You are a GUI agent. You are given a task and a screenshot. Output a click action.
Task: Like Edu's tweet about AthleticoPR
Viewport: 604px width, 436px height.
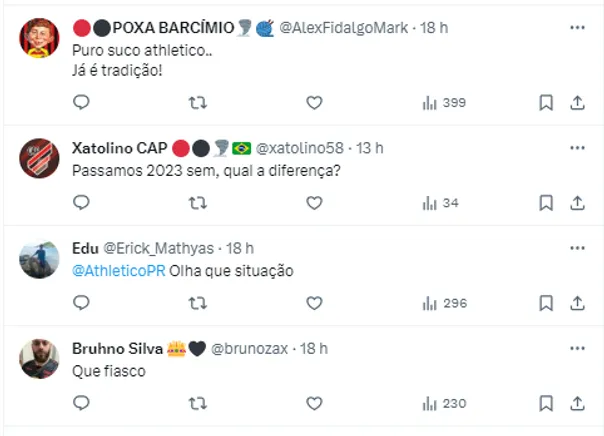tap(314, 302)
